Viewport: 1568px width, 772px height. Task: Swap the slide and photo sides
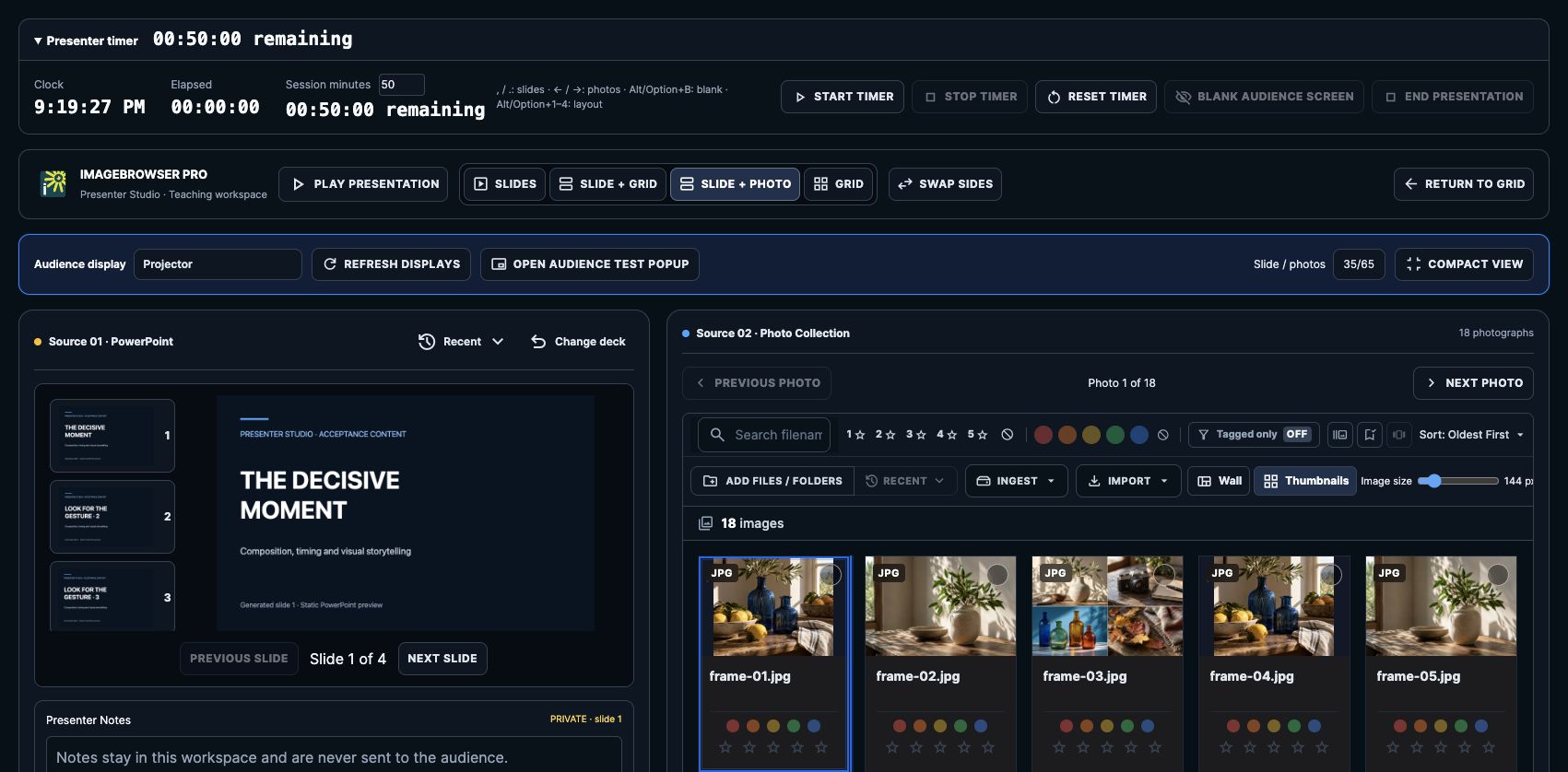click(x=945, y=184)
